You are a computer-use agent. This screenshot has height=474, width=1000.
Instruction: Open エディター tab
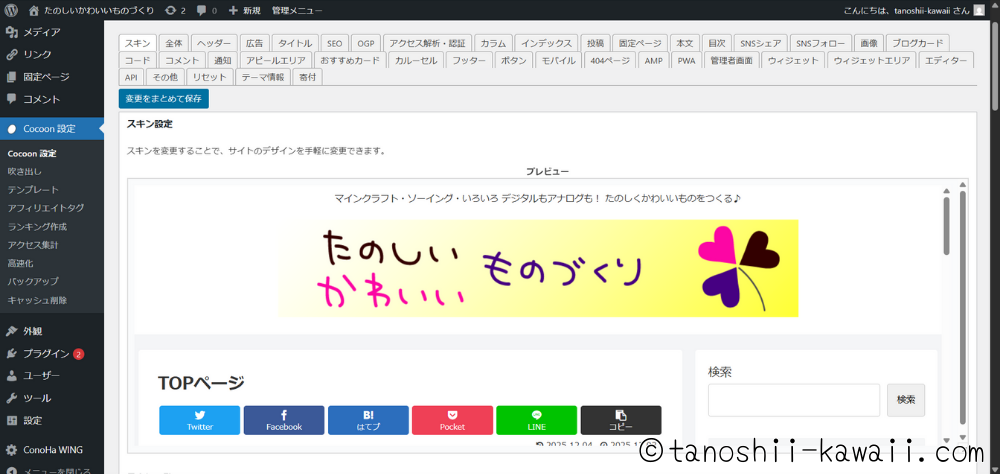click(946, 61)
